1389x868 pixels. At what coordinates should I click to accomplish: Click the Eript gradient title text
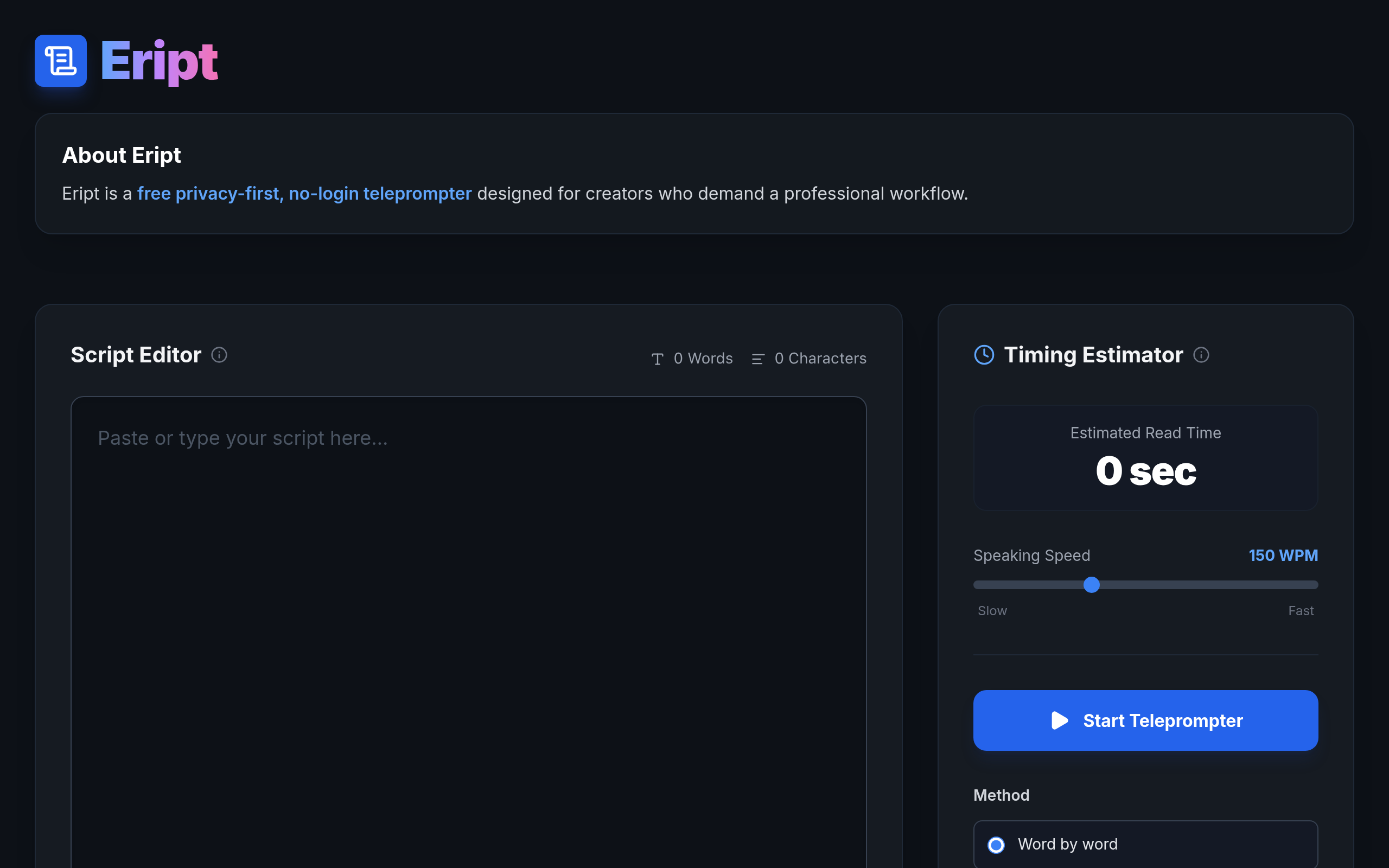point(160,61)
